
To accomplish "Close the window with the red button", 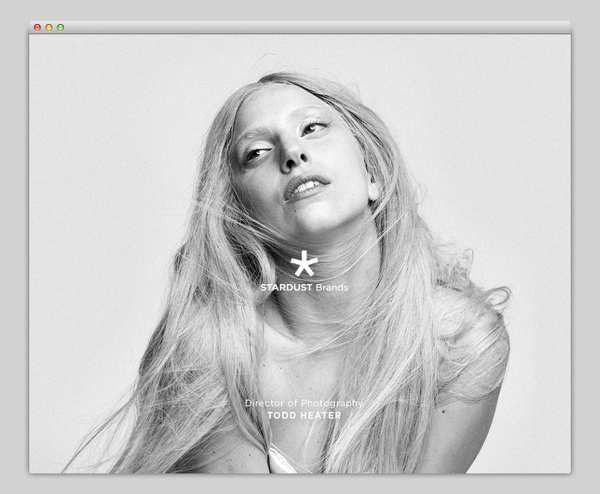I will tap(38, 27).
